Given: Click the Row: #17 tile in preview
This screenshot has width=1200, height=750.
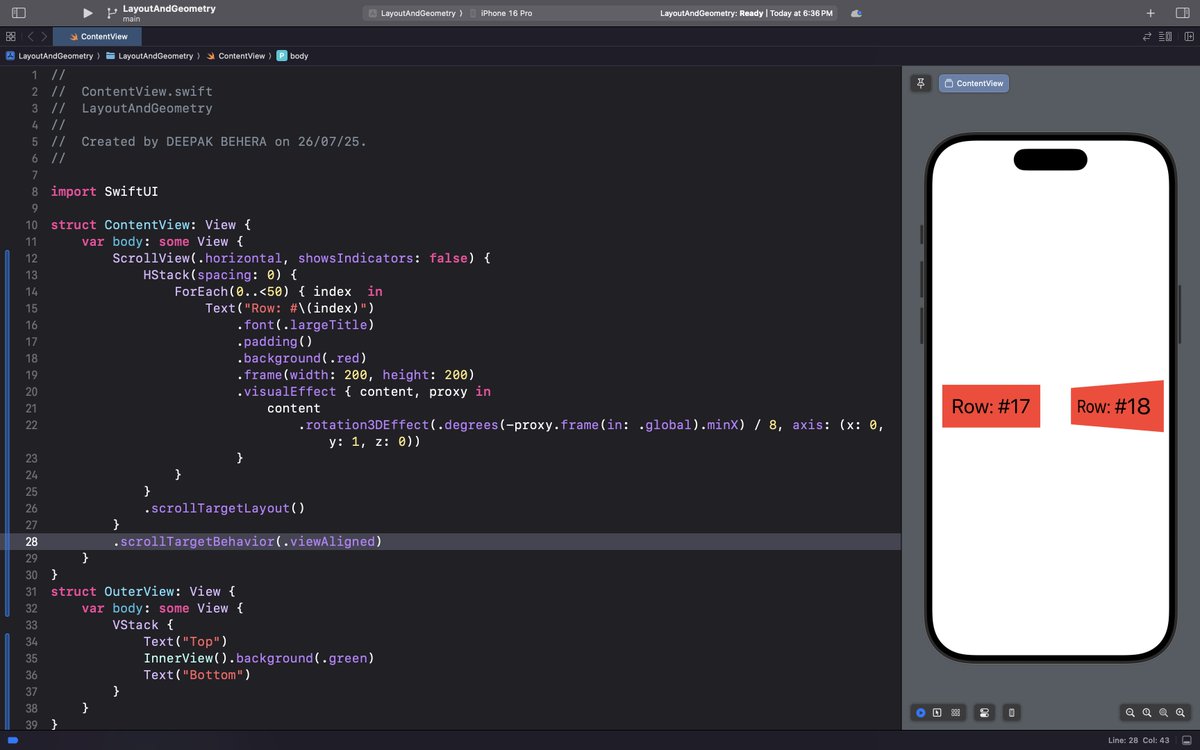Looking at the screenshot, I should 991,406.
